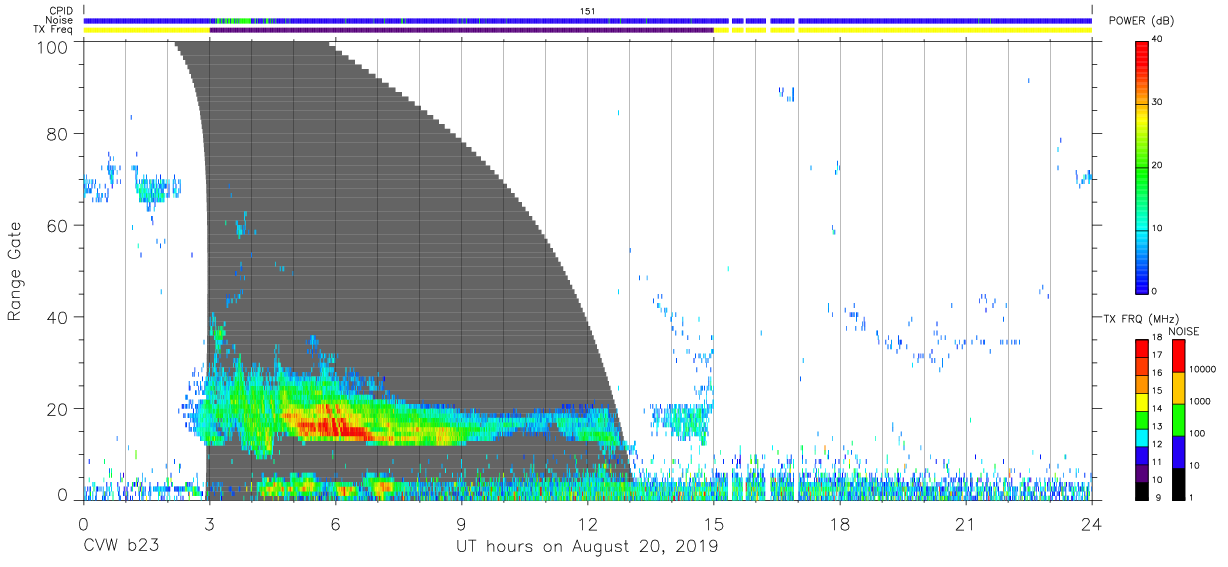The image size is (1228, 567).
Task: Click the '40' label on POWER scale
Action: click(1158, 40)
